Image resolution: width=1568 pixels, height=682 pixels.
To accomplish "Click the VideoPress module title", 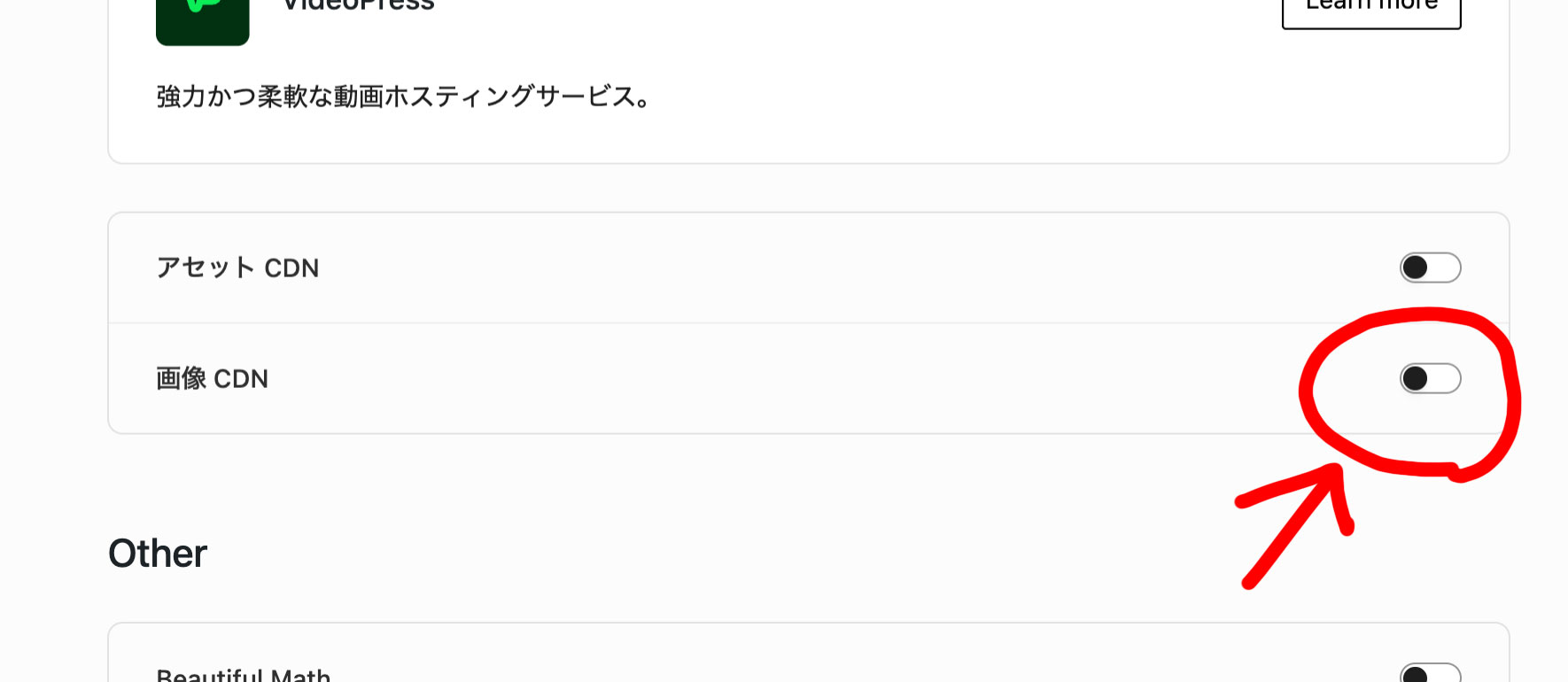I will tap(358, 5).
